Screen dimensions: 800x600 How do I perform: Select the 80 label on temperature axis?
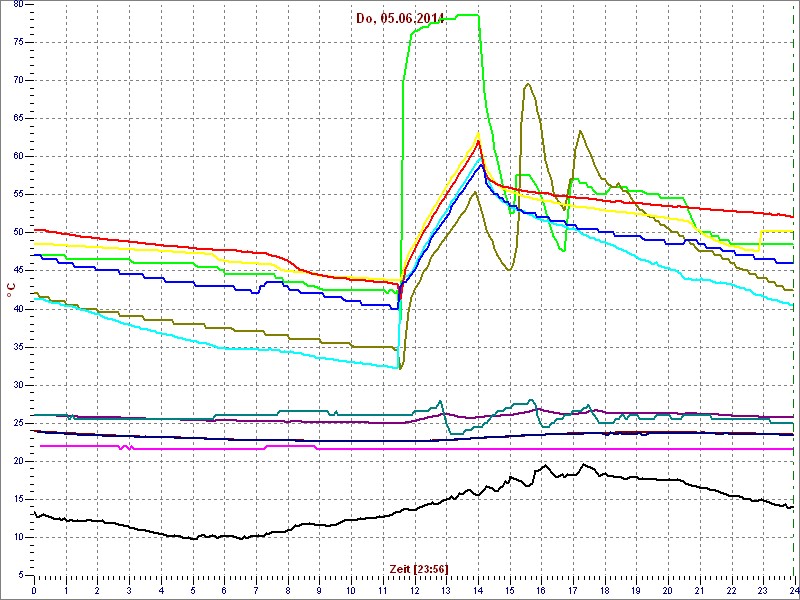coord(18,5)
